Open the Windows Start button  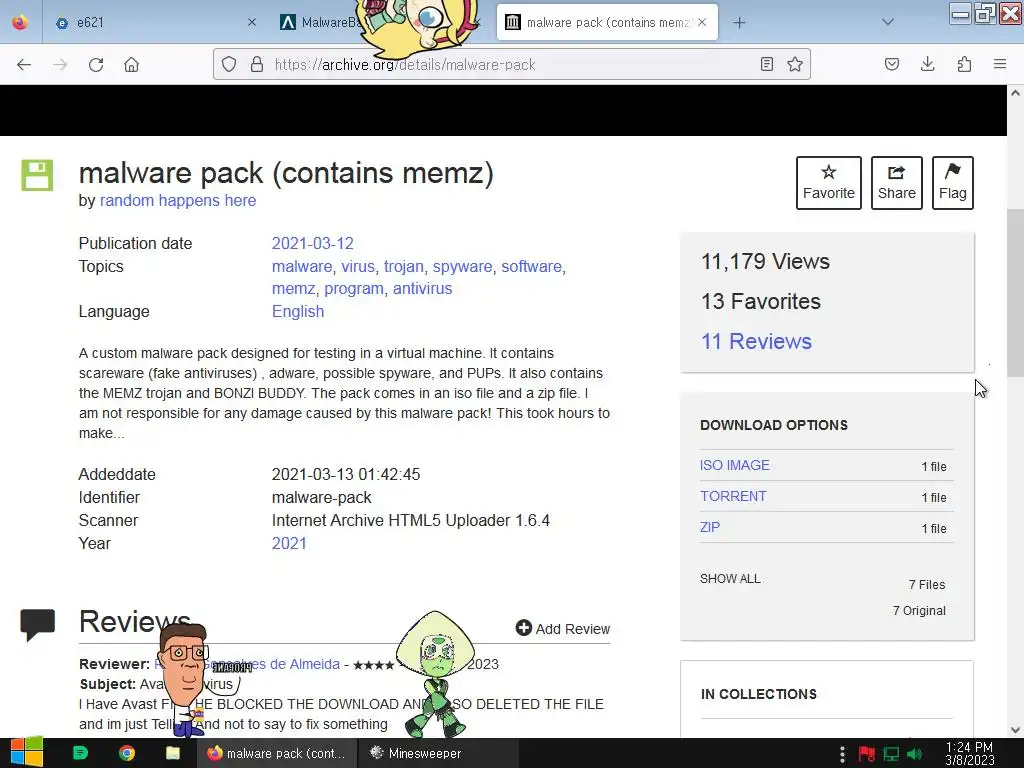[x=26, y=753]
